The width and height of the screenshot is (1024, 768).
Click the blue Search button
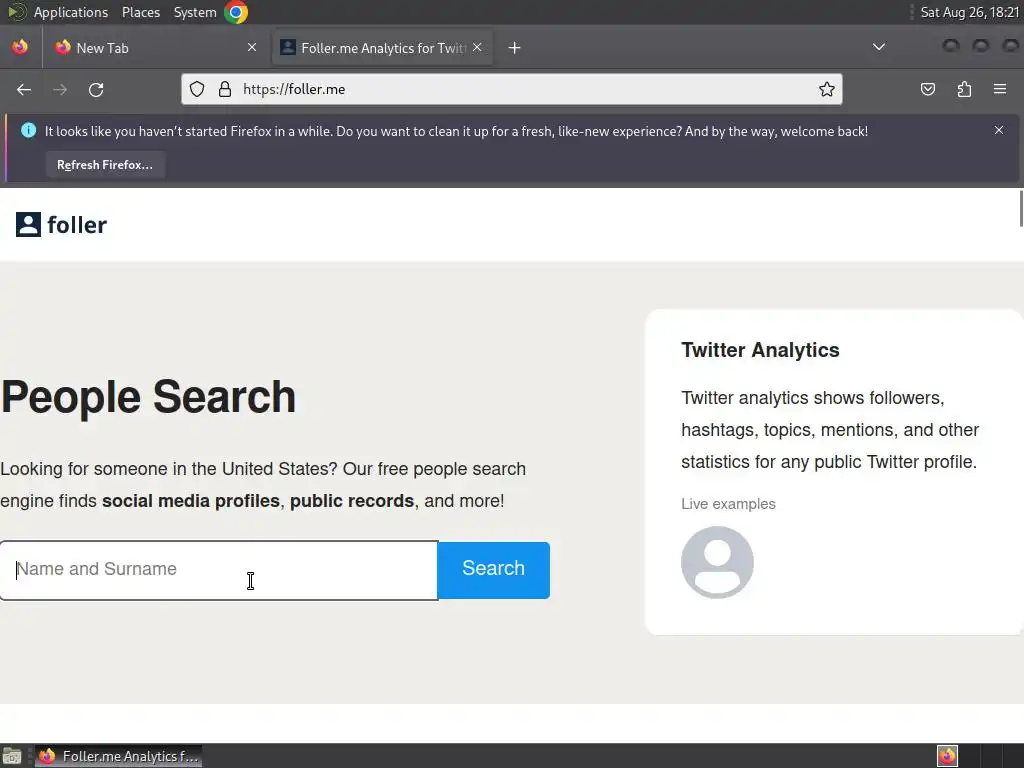(x=494, y=570)
